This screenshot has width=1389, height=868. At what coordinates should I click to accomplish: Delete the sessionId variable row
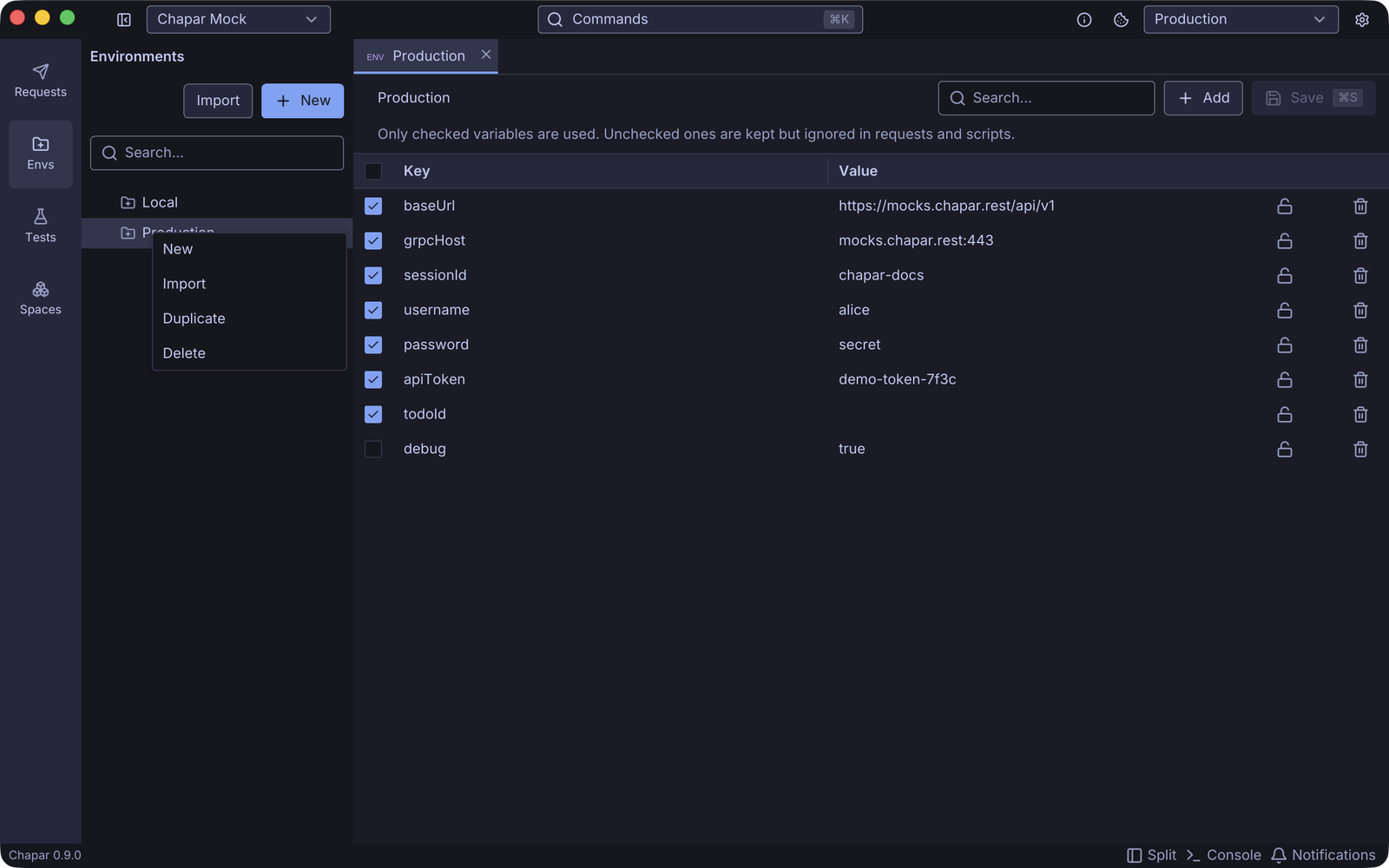tap(1360, 275)
